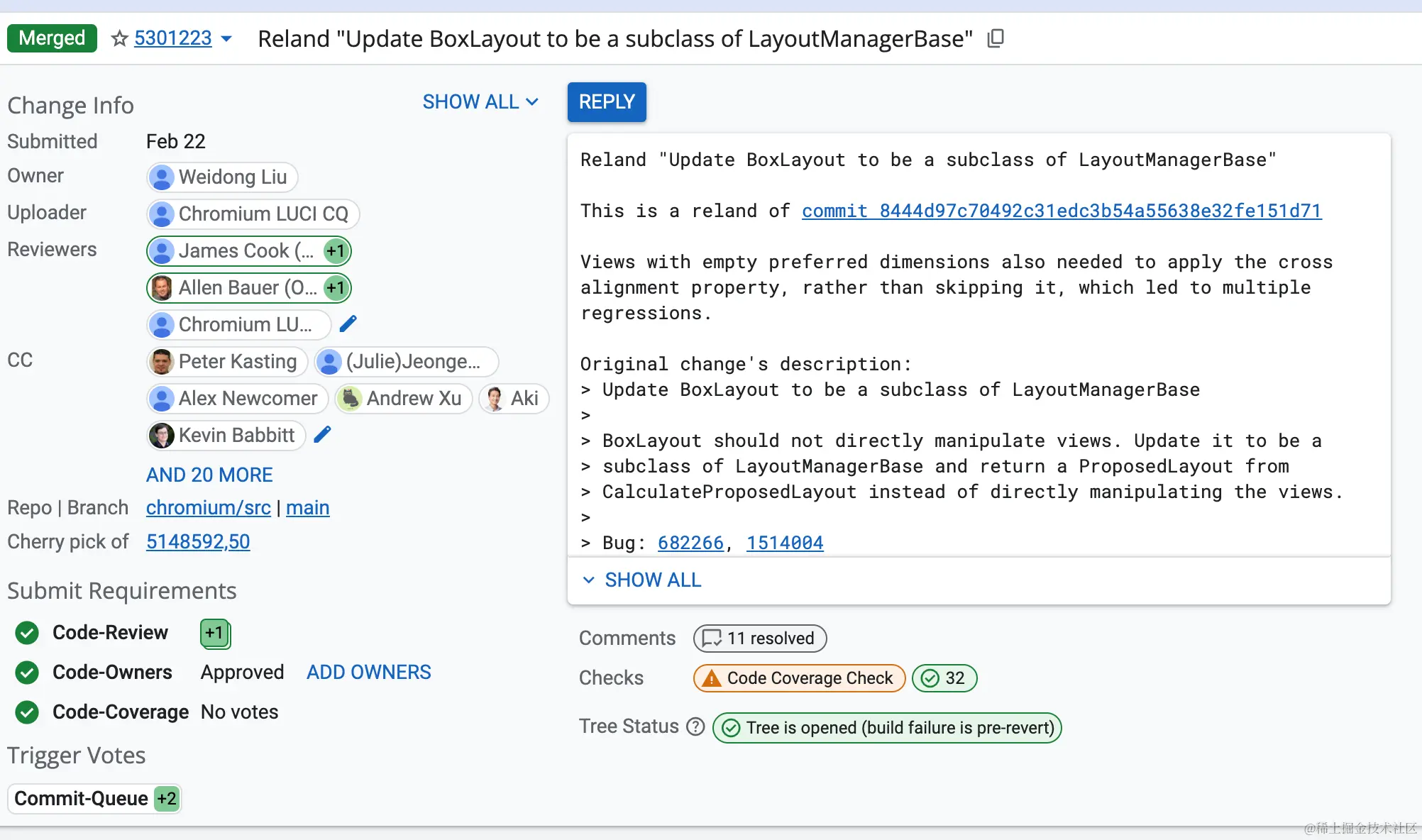Show AND 20 MORE CC entries

(209, 475)
